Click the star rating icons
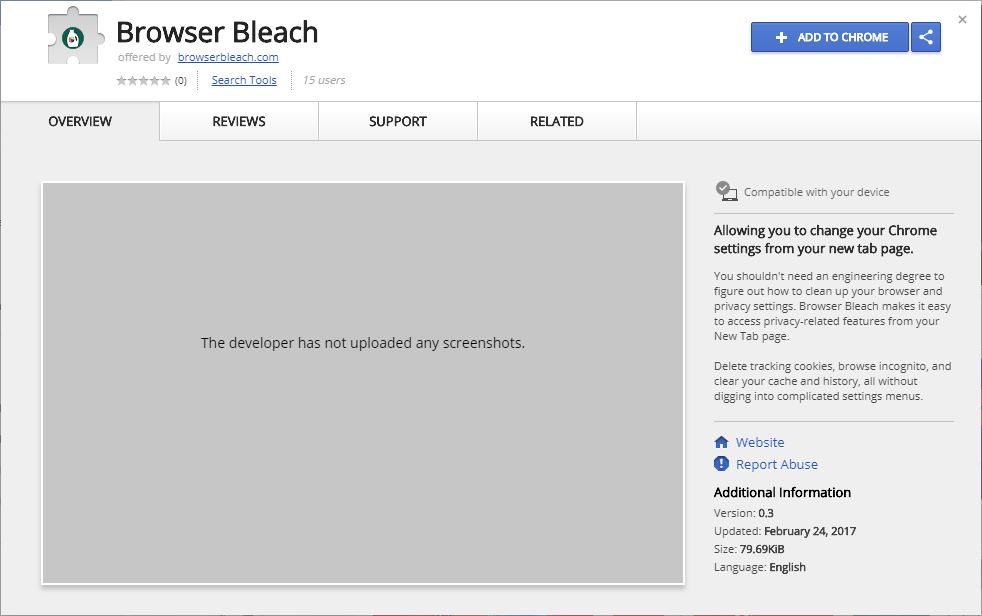This screenshot has width=982, height=616. coord(143,81)
